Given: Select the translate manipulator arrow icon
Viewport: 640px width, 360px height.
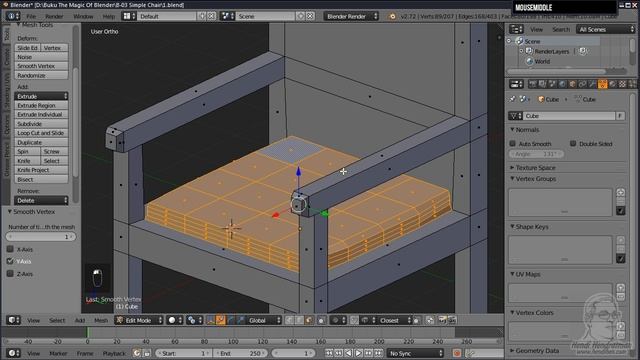Looking at the screenshot, I should coord(220,320).
